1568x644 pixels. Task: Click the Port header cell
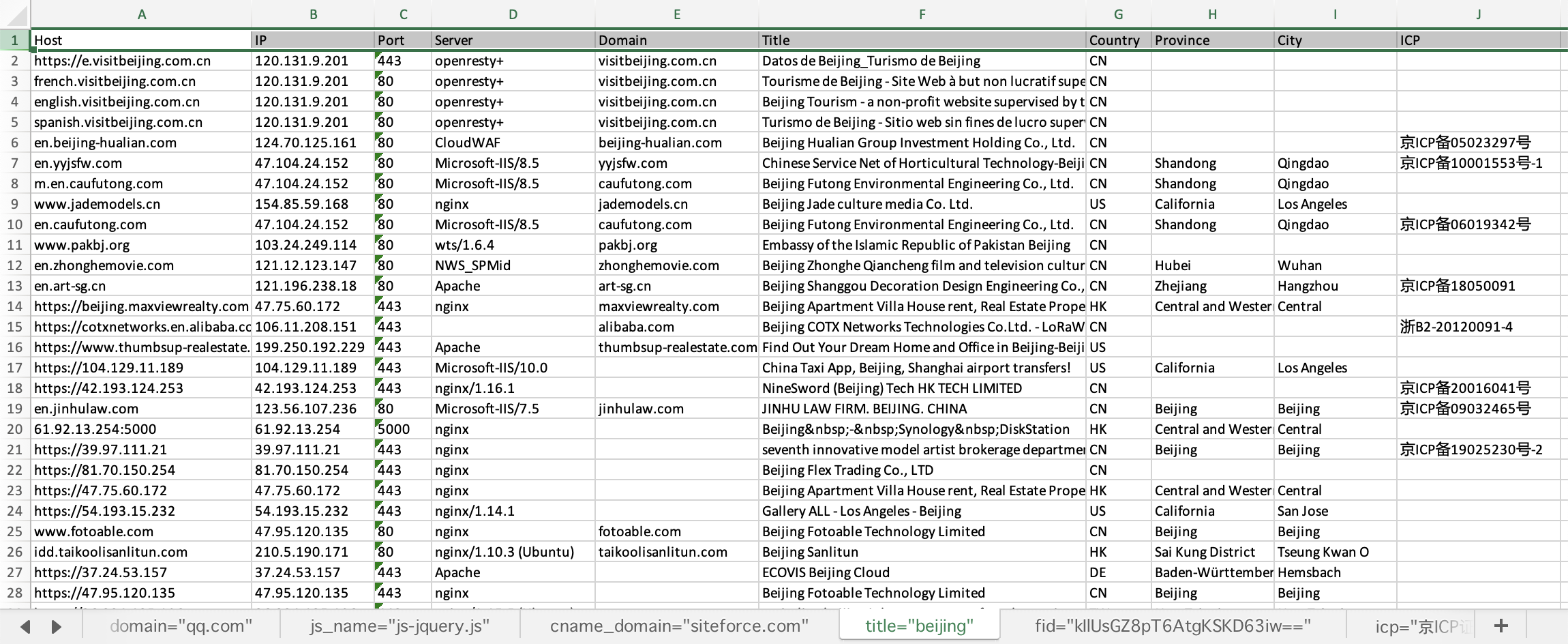click(x=403, y=40)
